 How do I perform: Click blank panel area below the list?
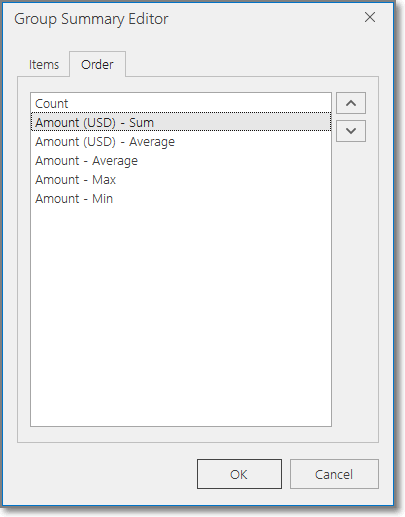[x=198, y=434]
